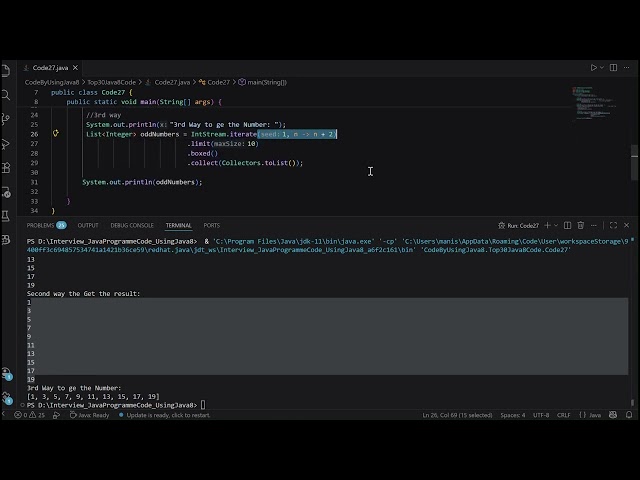Switch to the Ports panel tab
The height and width of the screenshot is (480, 640).
(211, 225)
